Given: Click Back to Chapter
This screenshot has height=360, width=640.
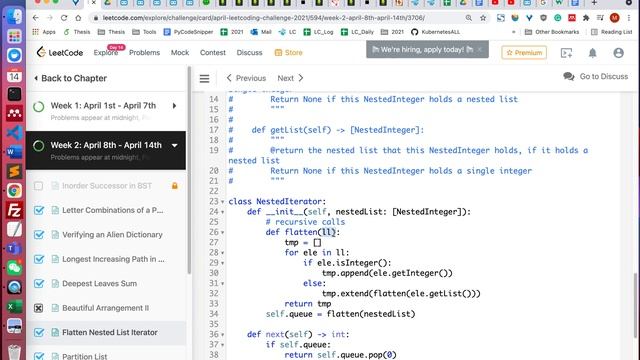Looking at the screenshot, I should [70, 78].
